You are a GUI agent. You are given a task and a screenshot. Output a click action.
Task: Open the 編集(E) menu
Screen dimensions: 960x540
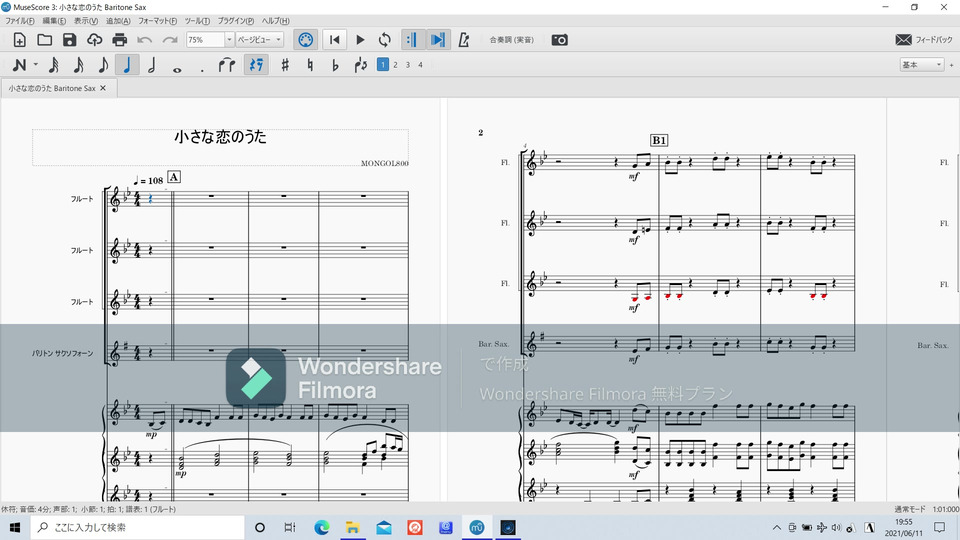point(54,21)
